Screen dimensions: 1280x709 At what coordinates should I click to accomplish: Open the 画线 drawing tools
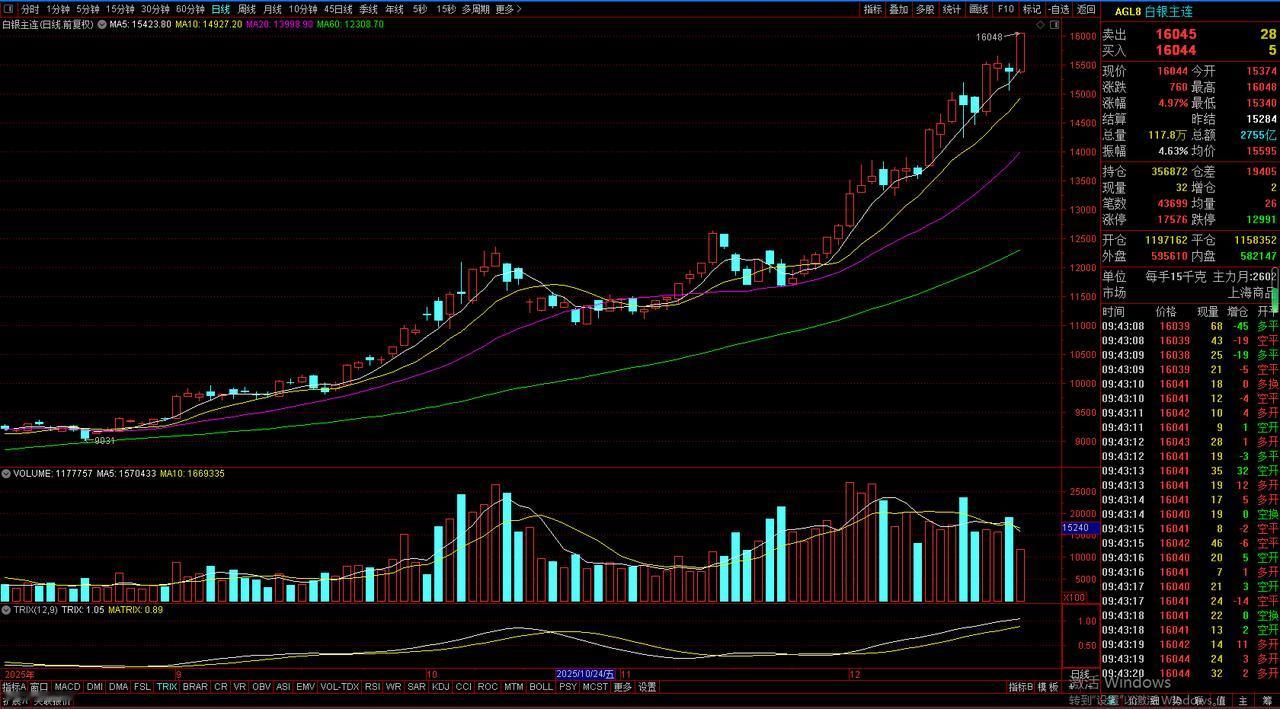coord(979,9)
